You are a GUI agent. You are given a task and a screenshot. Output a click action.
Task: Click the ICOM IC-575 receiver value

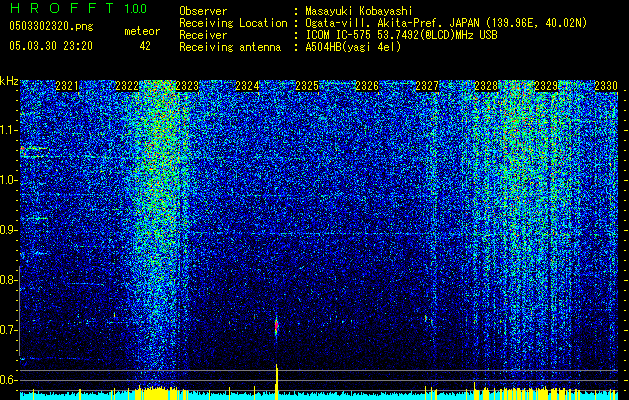[401, 35]
